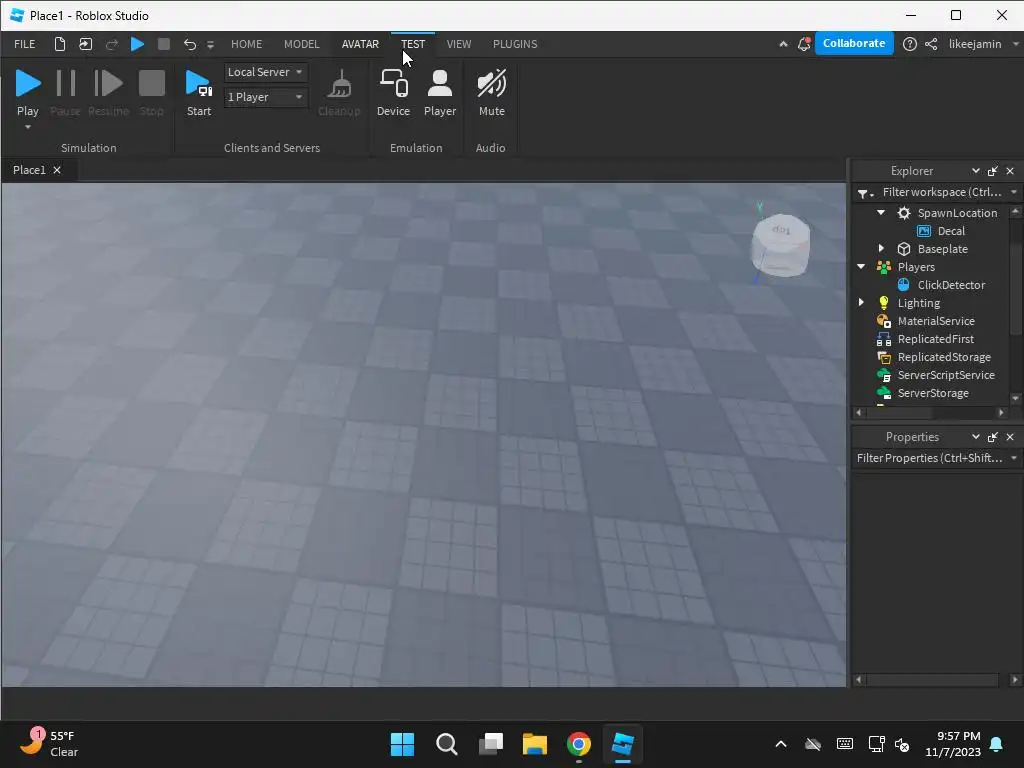Click the quick access Play icon
The width and height of the screenshot is (1024, 768).
[137, 44]
